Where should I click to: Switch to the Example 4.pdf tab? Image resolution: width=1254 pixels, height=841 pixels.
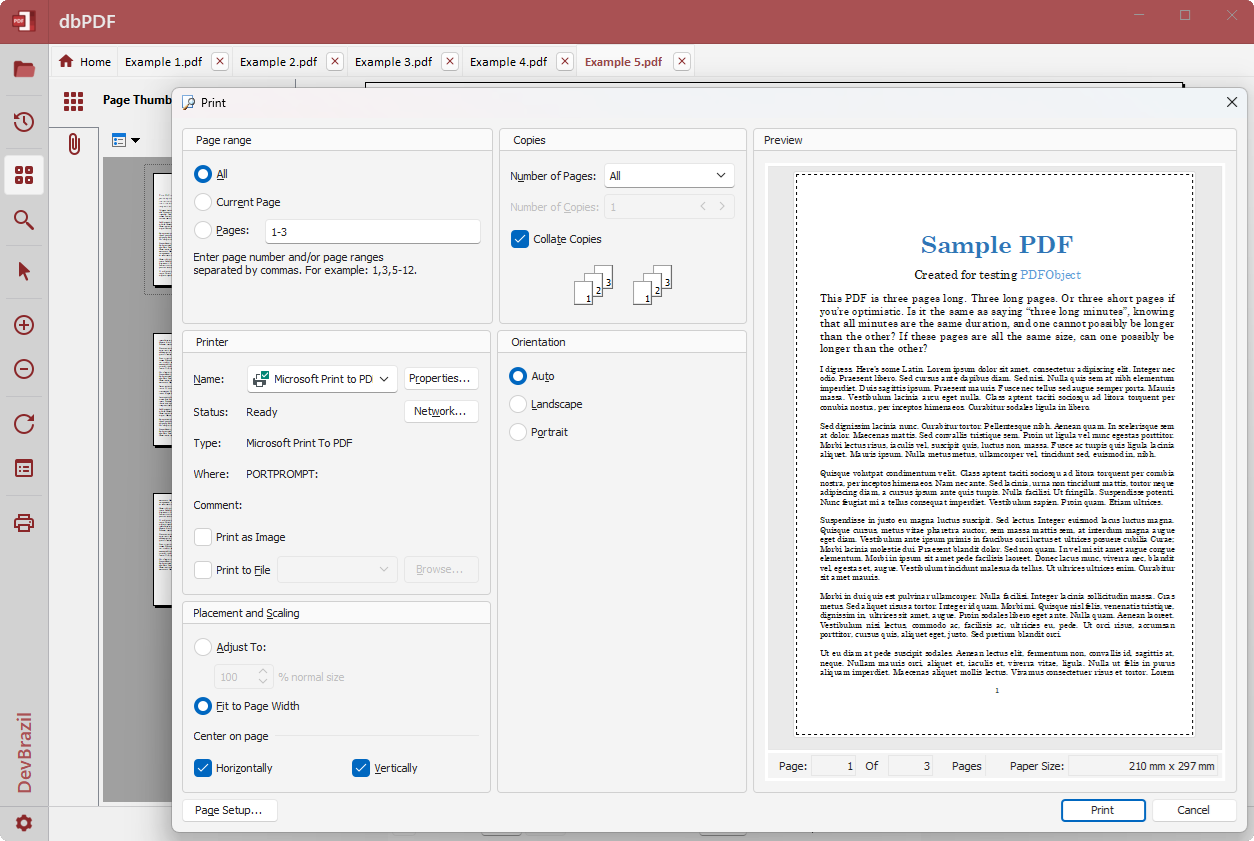[x=508, y=61]
